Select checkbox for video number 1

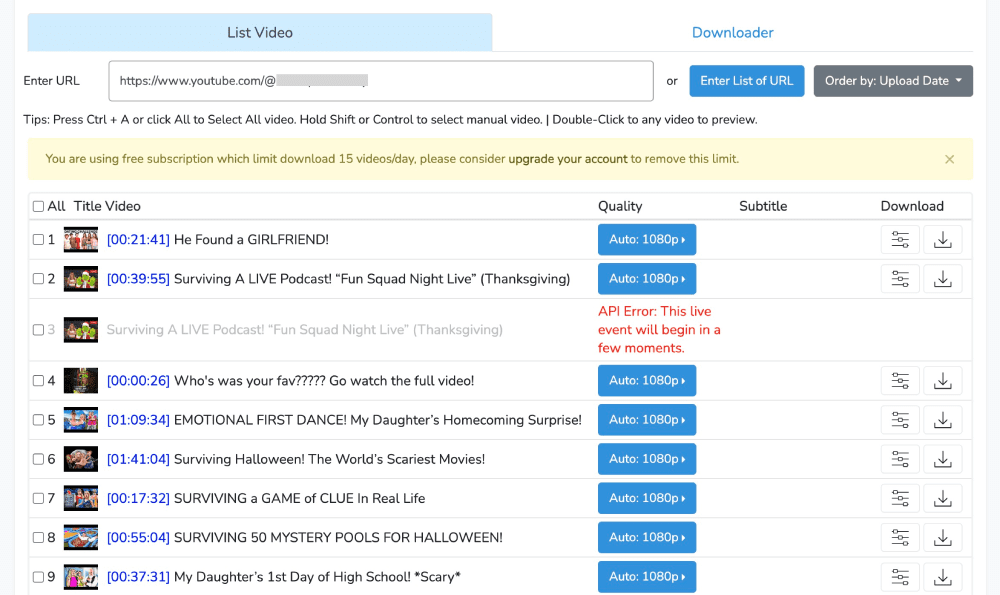(38, 240)
